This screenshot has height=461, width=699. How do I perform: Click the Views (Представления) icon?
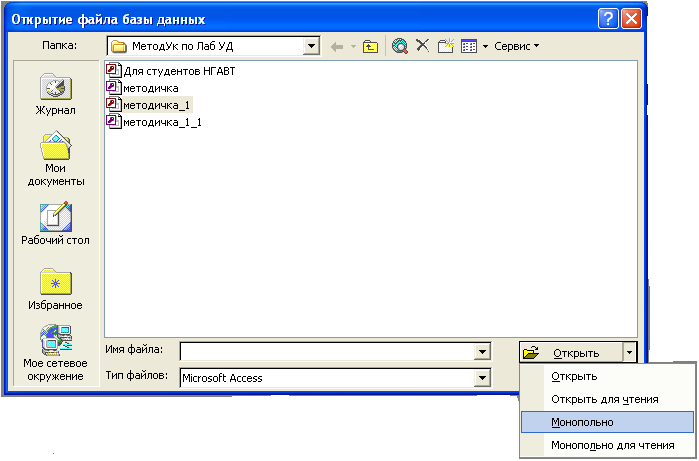tap(469, 46)
